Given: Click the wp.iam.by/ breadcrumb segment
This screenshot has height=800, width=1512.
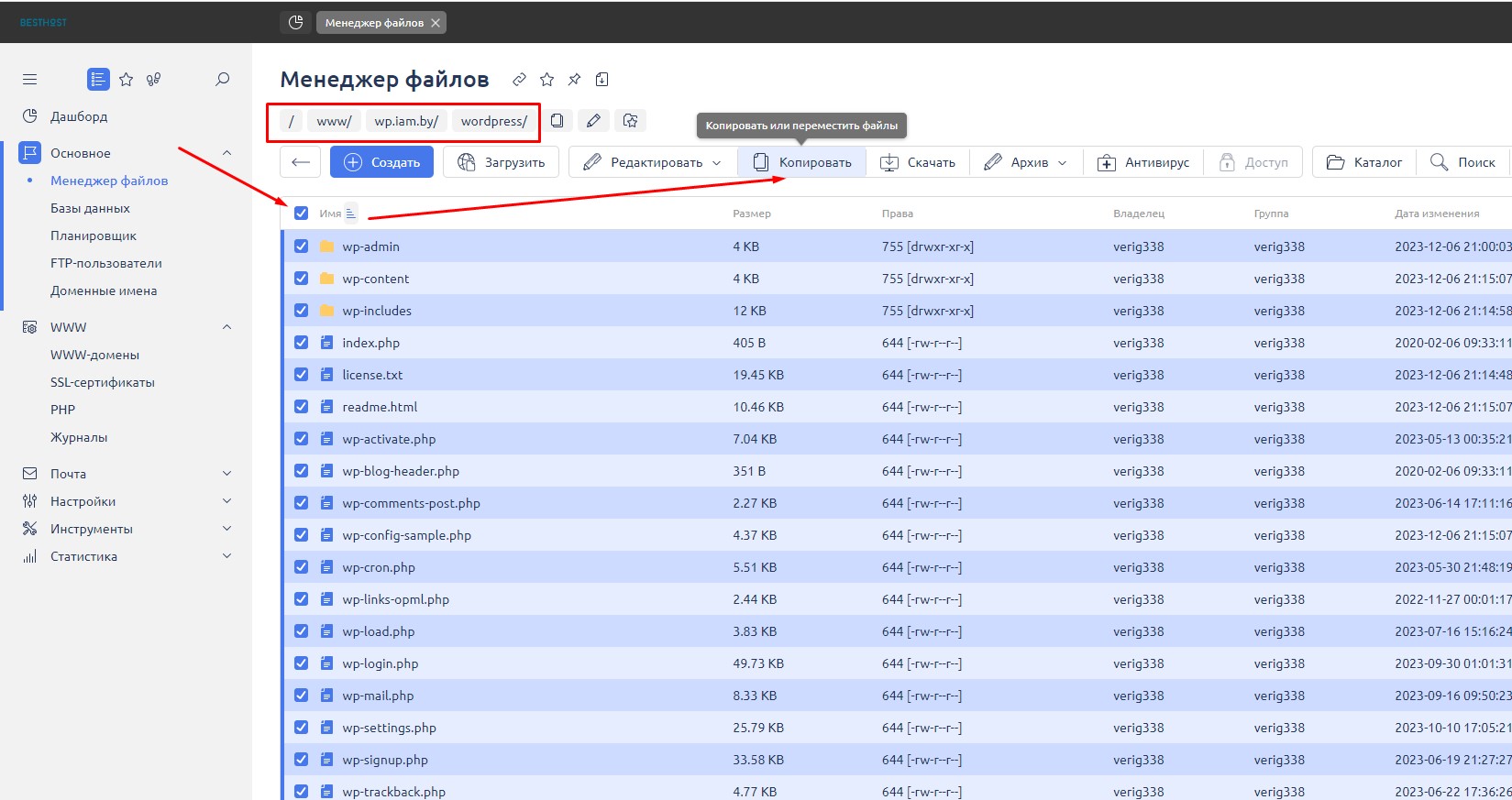Looking at the screenshot, I should pyautogui.click(x=406, y=121).
